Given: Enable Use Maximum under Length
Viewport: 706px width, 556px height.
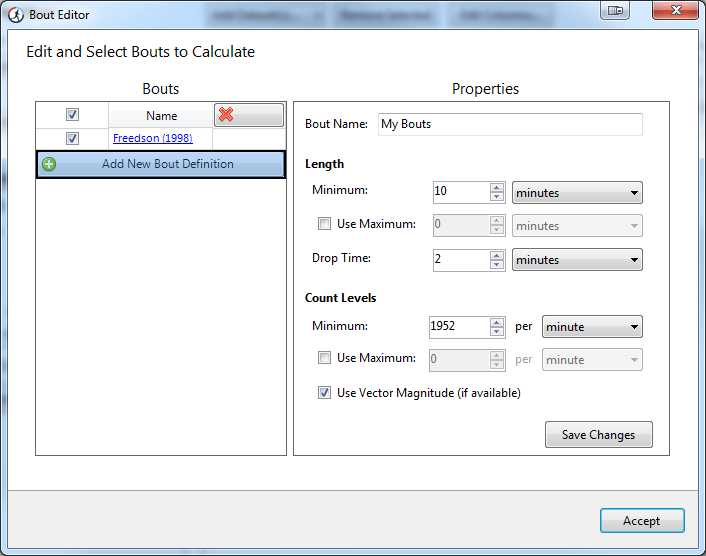Looking at the screenshot, I should (324, 224).
